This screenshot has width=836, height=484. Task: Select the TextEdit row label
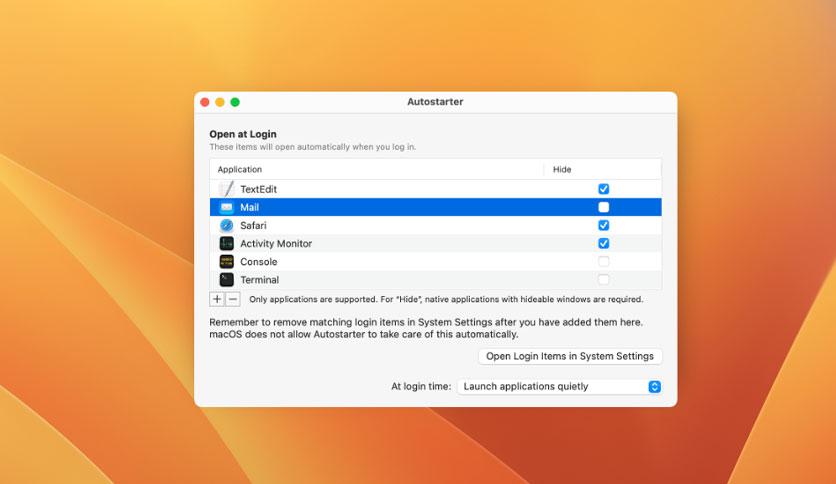pyautogui.click(x=259, y=189)
